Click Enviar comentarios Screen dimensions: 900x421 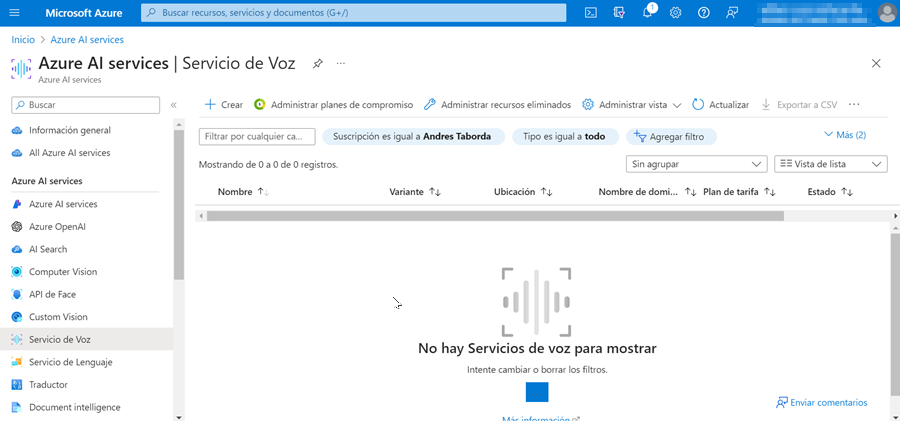tap(821, 403)
